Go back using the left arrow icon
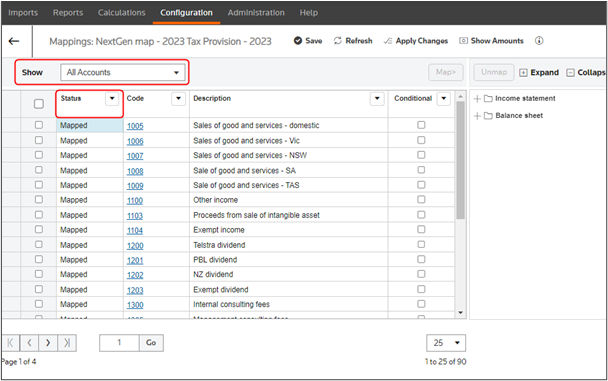608x381 pixels. pos(14,41)
